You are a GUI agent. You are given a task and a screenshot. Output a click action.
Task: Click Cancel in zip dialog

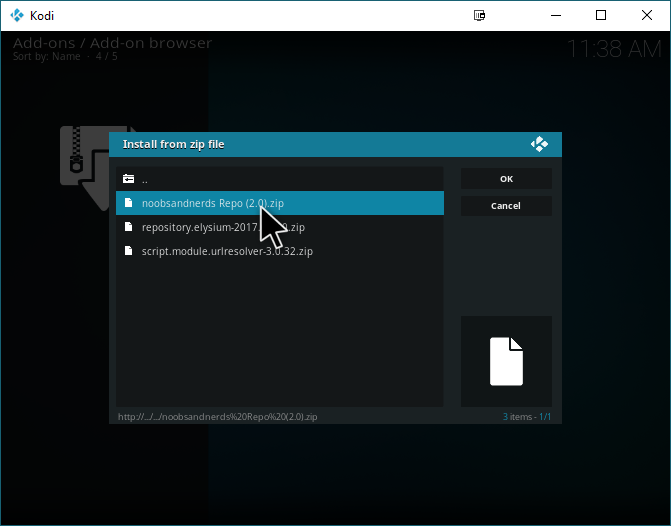tap(506, 206)
